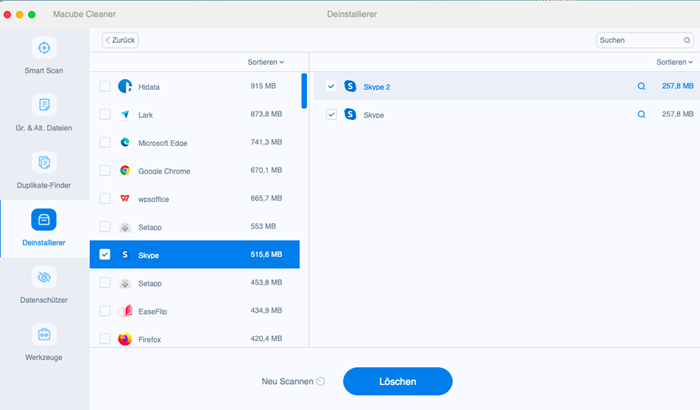Select the Deinstallierer sidebar icon

click(x=44, y=220)
